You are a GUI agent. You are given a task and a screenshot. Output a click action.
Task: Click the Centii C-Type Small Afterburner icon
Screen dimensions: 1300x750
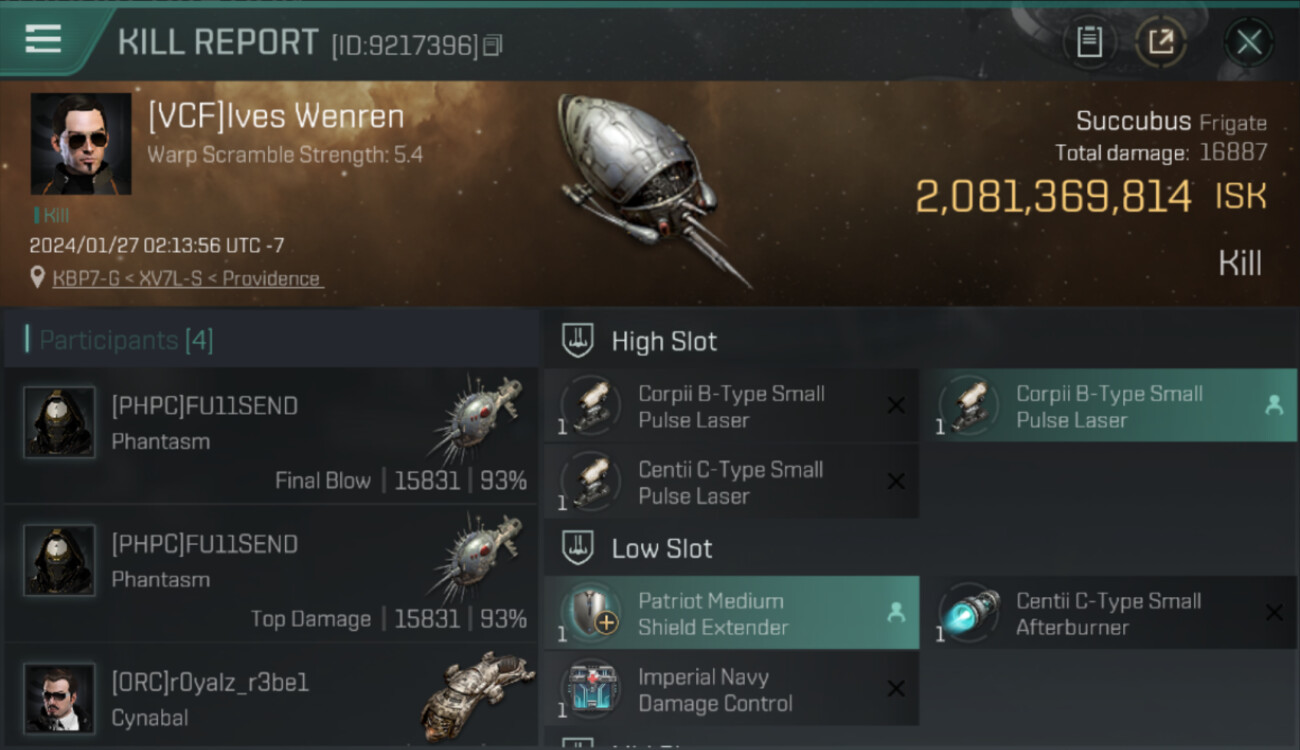tap(969, 613)
